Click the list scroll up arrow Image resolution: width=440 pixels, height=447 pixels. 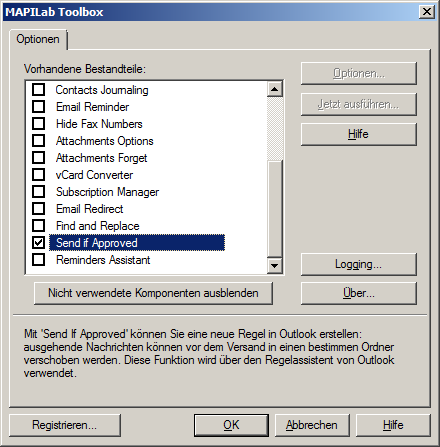pos(275,89)
